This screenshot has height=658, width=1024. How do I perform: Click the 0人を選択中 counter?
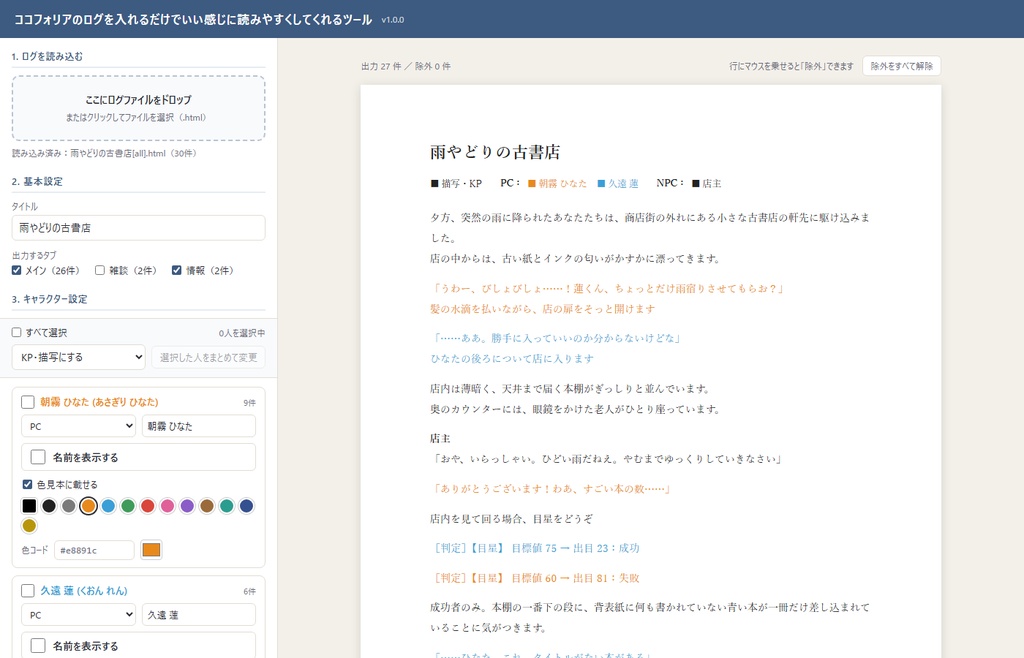[x=242, y=333]
